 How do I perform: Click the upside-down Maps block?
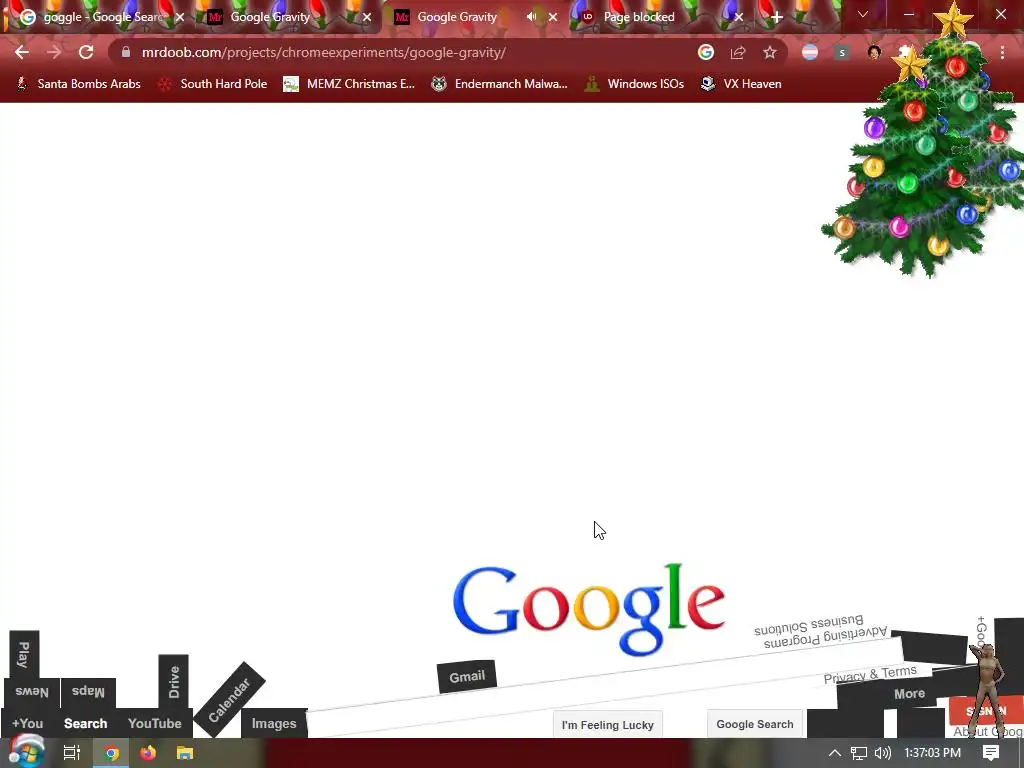click(88, 692)
